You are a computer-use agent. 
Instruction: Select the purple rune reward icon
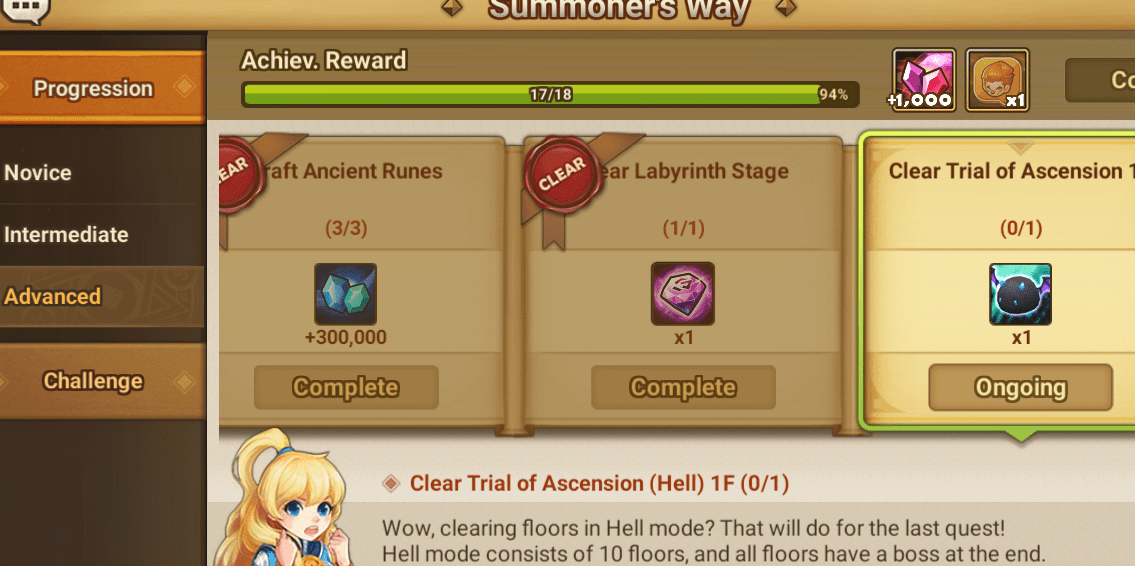pyautogui.click(x=683, y=294)
